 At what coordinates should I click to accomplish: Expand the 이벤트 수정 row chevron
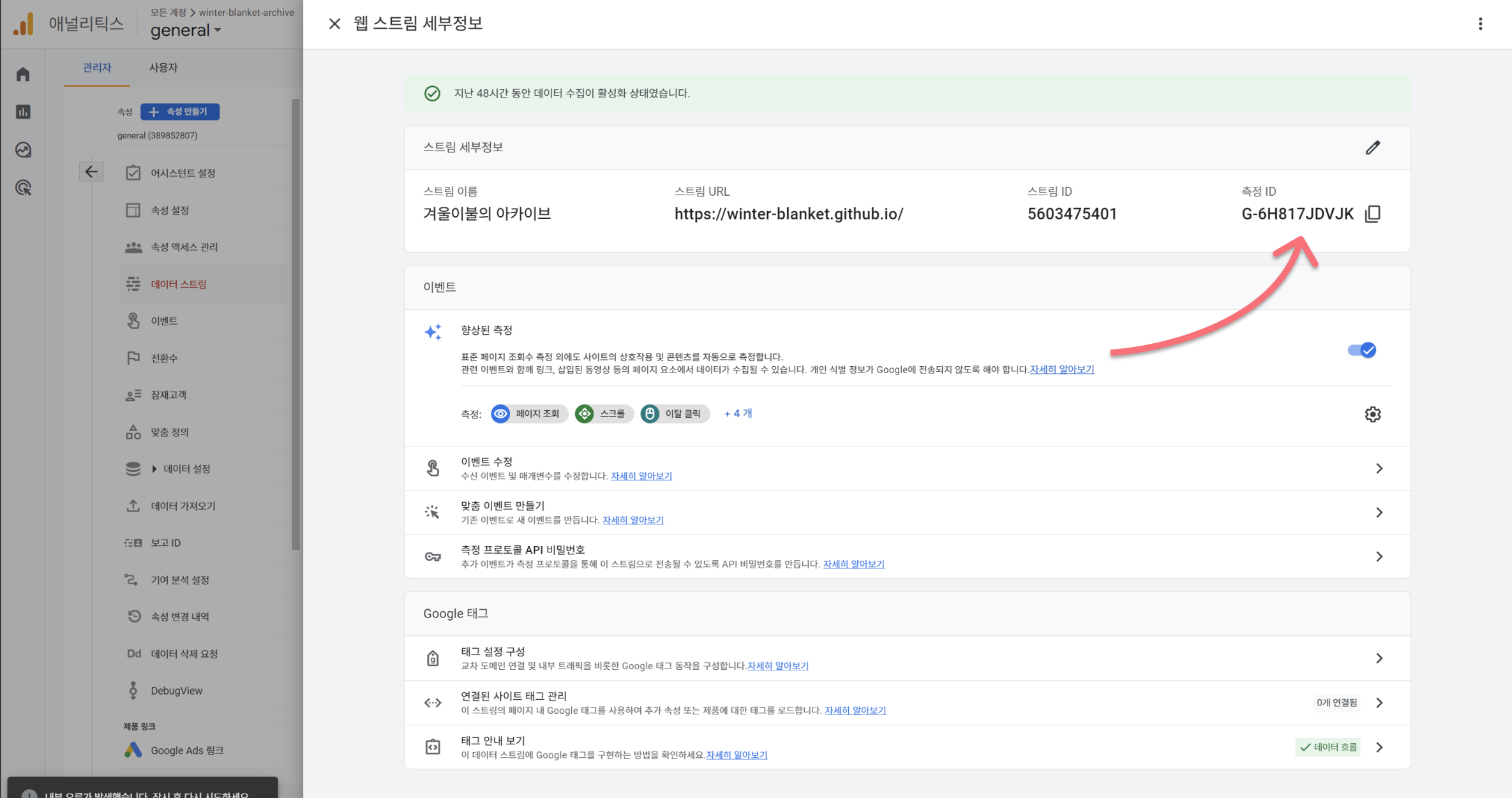click(1379, 468)
